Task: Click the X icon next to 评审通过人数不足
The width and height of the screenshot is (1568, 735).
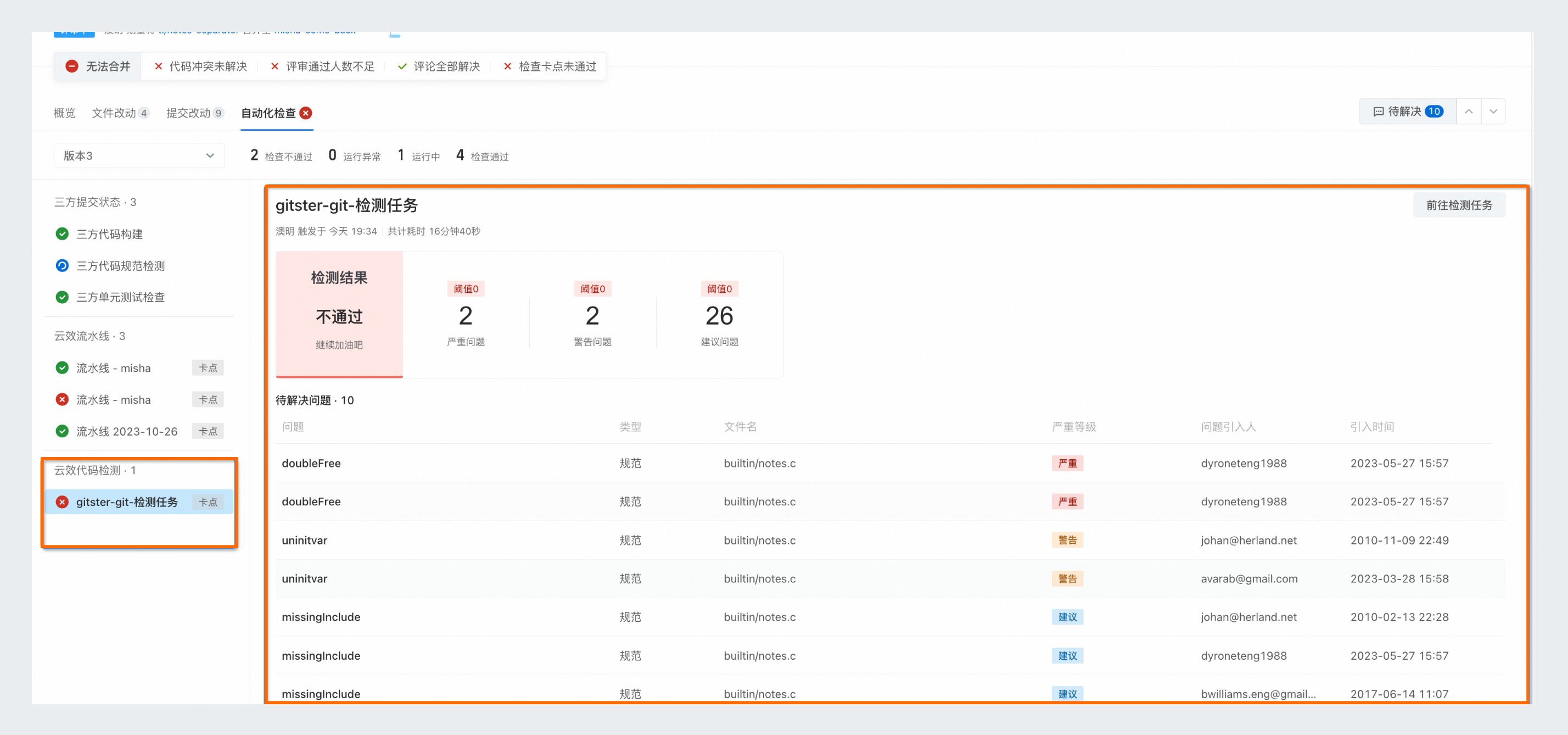Action: (x=275, y=66)
